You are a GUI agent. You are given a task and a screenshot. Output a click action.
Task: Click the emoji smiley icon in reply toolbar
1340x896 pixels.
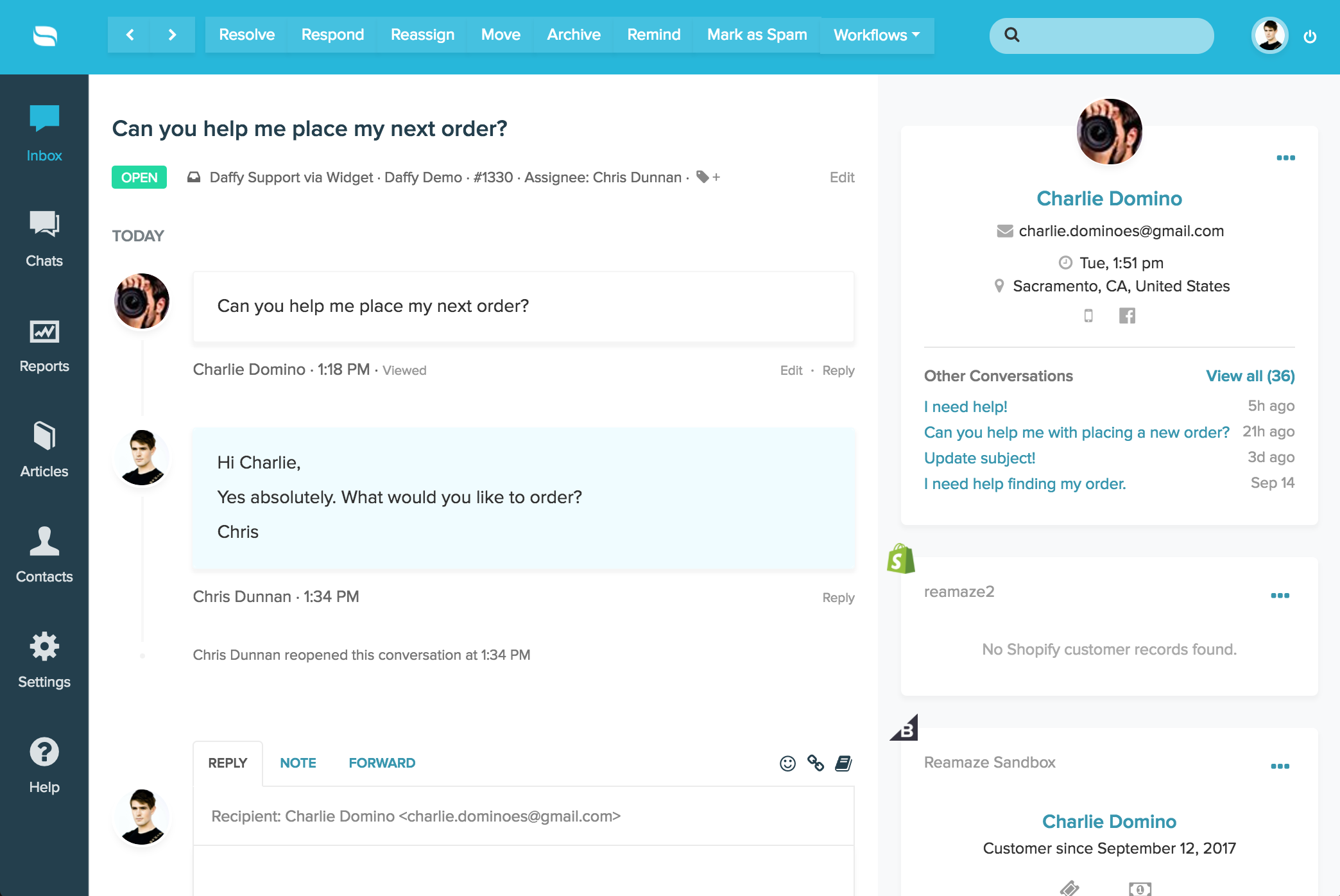pyautogui.click(x=787, y=763)
